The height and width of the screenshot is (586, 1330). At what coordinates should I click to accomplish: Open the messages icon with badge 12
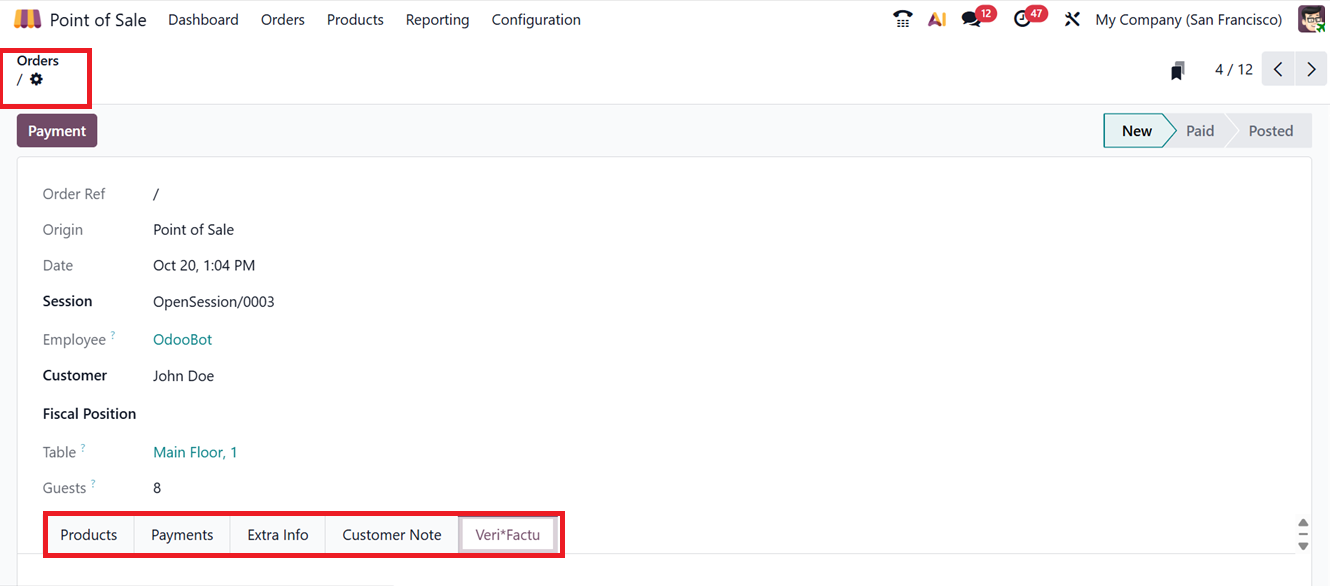coord(971,19)
